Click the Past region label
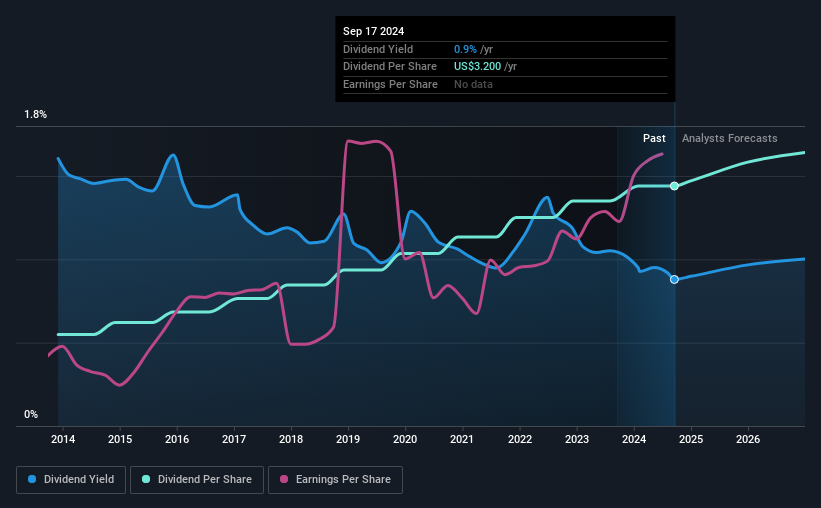821x508 pixels. [654, 138]
